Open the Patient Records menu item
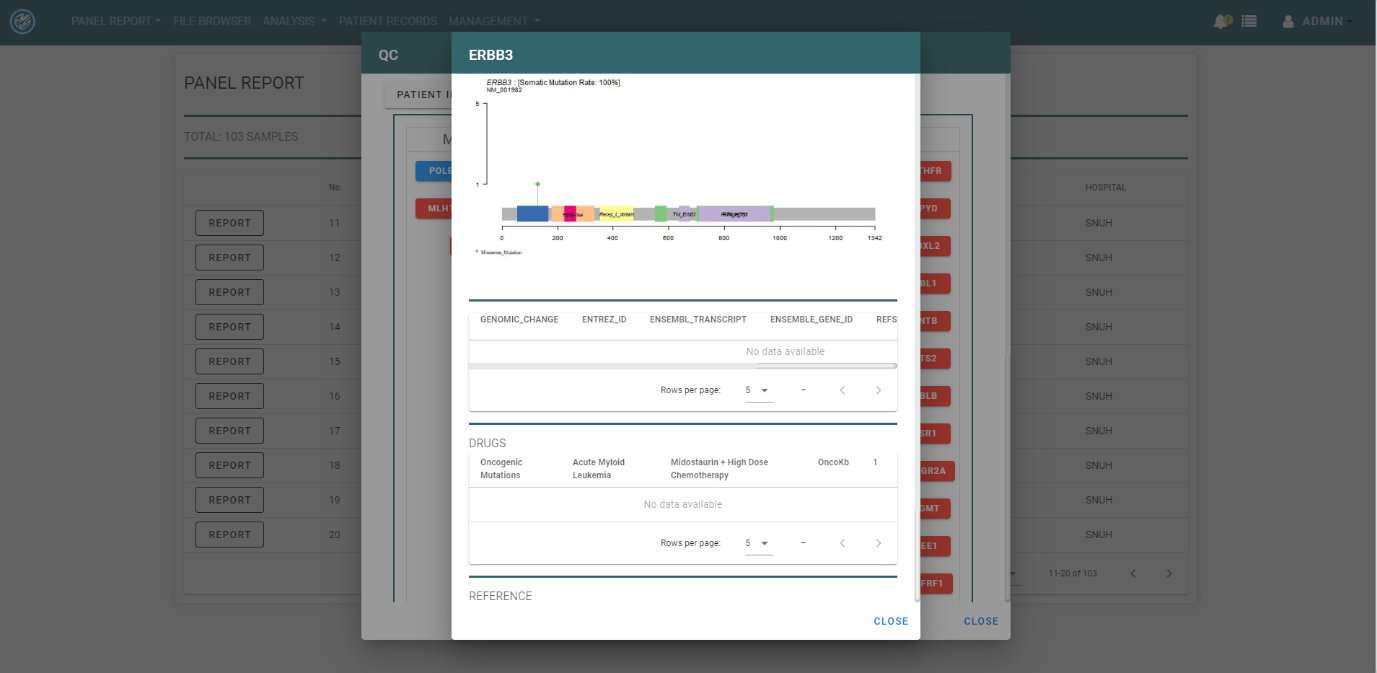The width and height of the screenshot is (1377, 673). tap(387, 21)
